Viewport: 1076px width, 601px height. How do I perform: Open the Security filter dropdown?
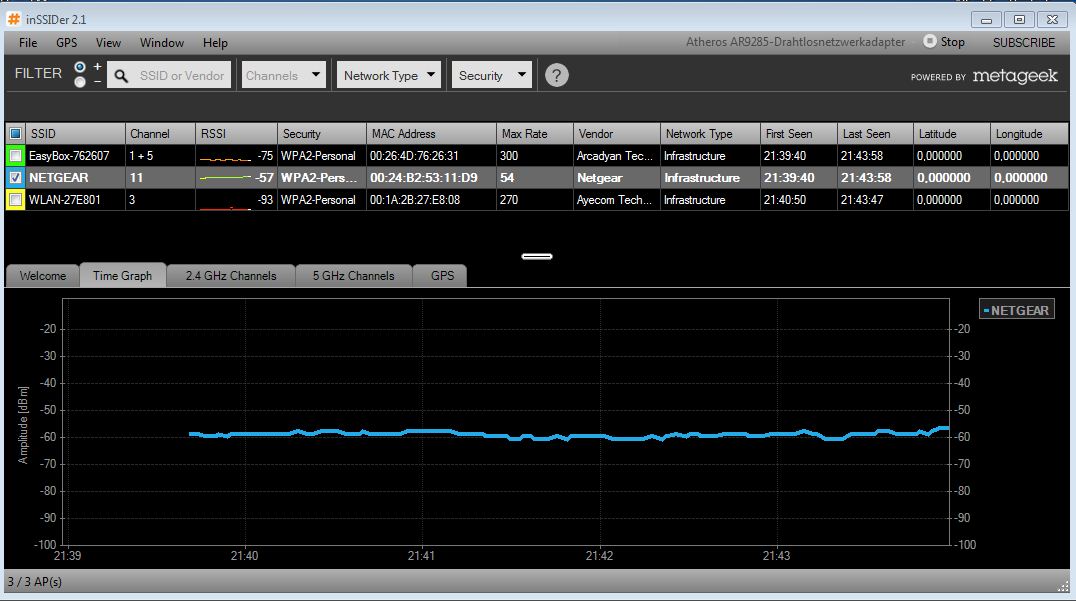(491, 75)
